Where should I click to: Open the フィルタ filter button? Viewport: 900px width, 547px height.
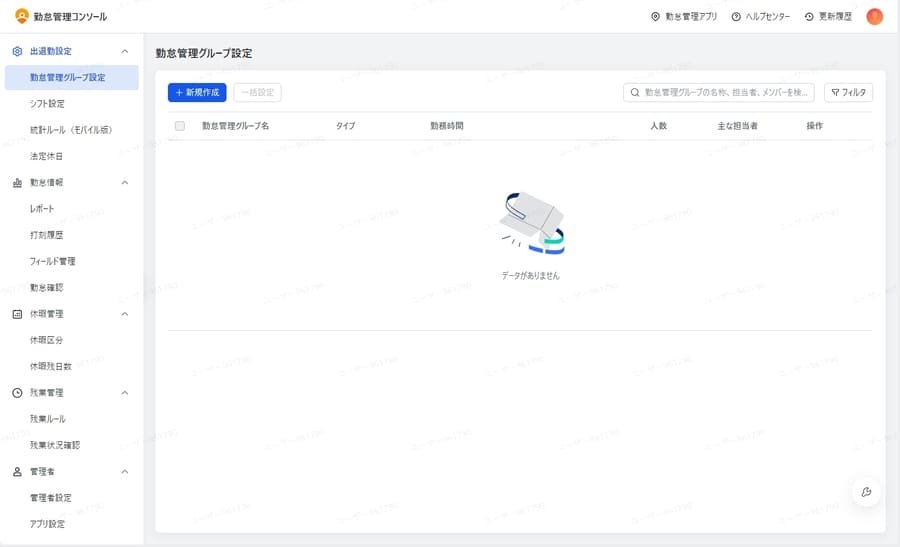pyautogui.click(x=848, y=92)
